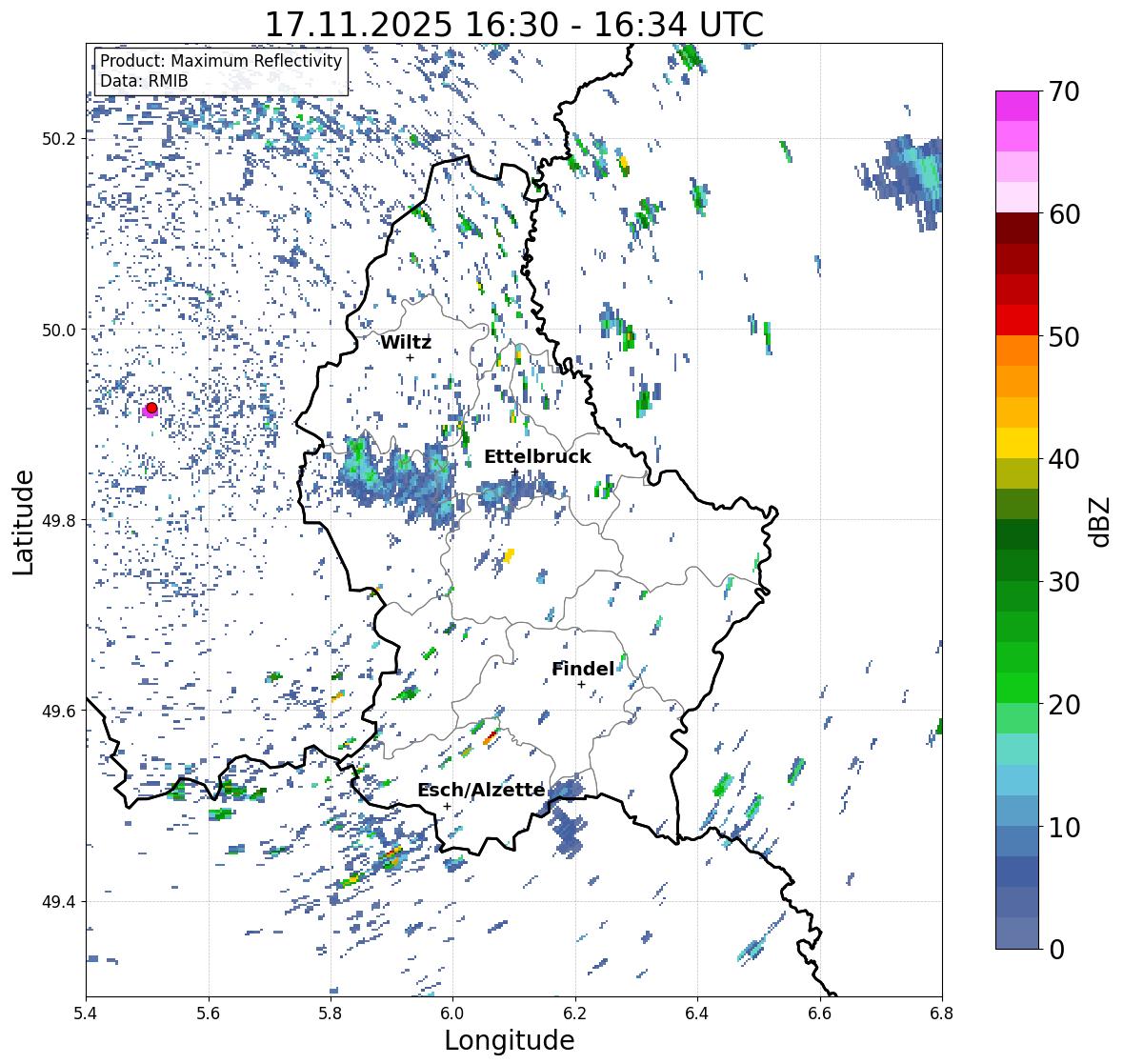Click the magenta segment of the colorbar

[x=1017, y=106]
